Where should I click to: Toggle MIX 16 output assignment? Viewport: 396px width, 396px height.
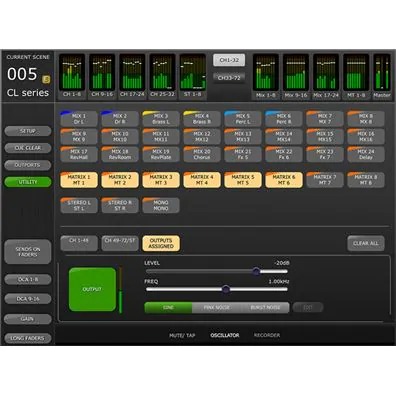pos(366,137)
